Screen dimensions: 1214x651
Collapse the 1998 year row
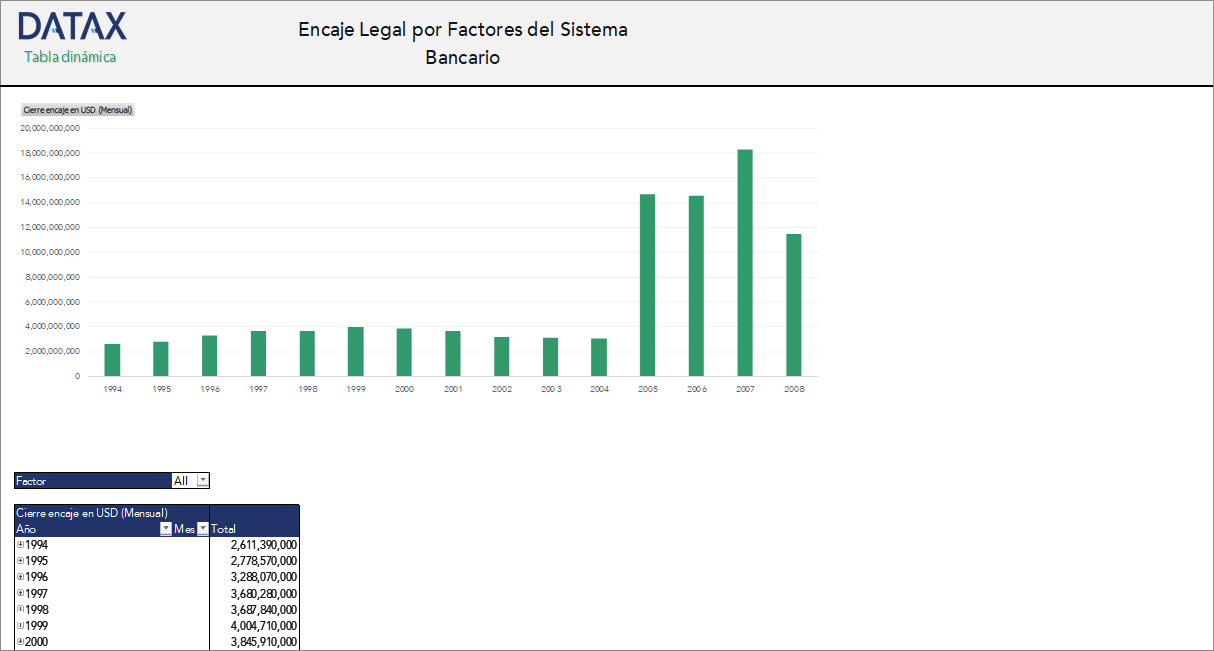[20, 609]
